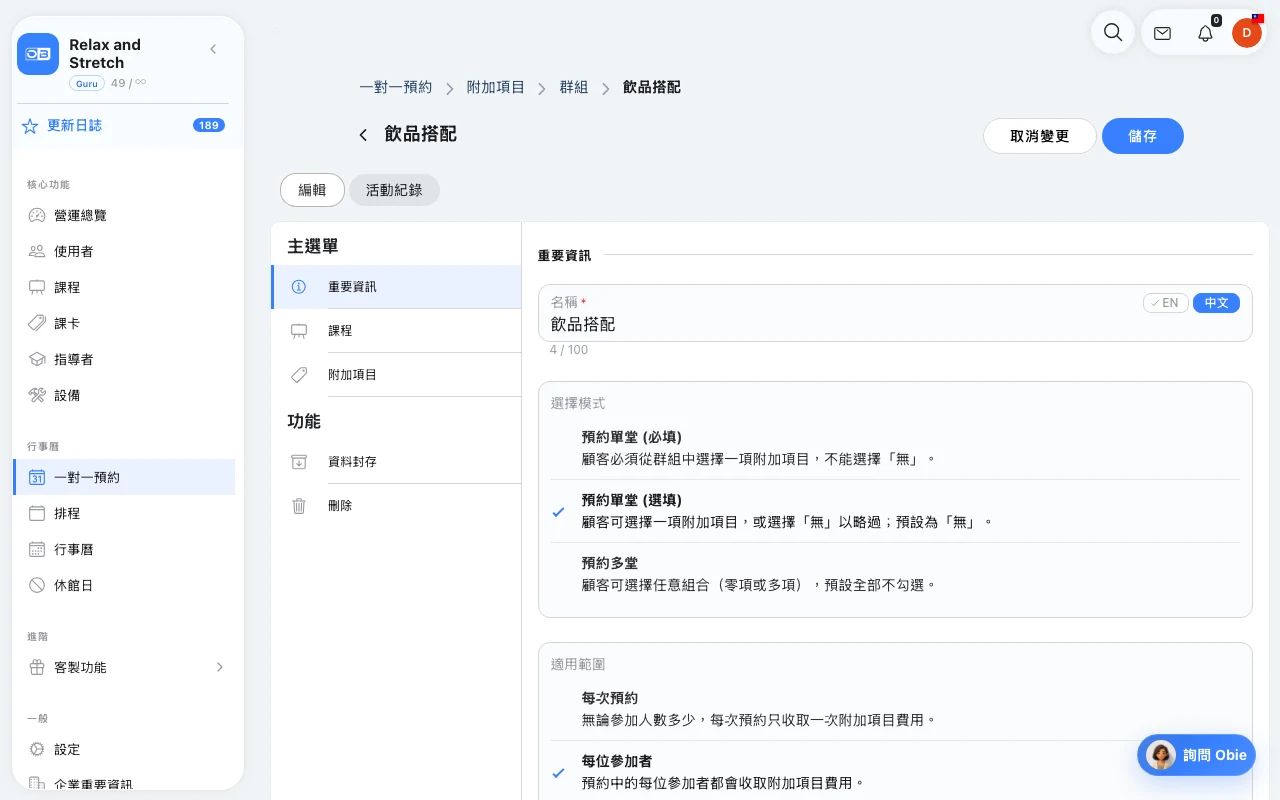Select 預約單堂 (選填) mode option

click(895, 511)
